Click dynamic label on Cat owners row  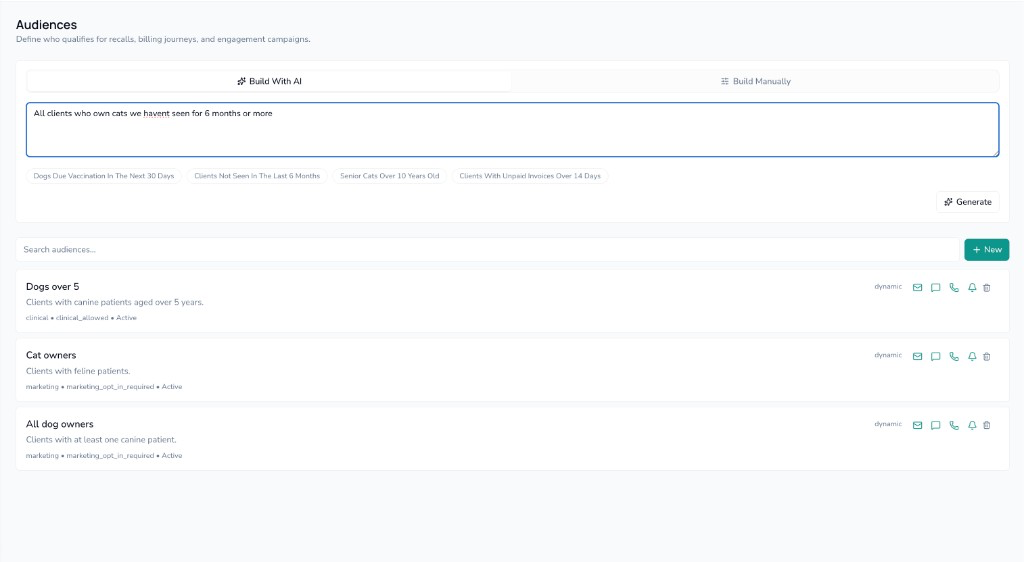[x=888, y=355]
